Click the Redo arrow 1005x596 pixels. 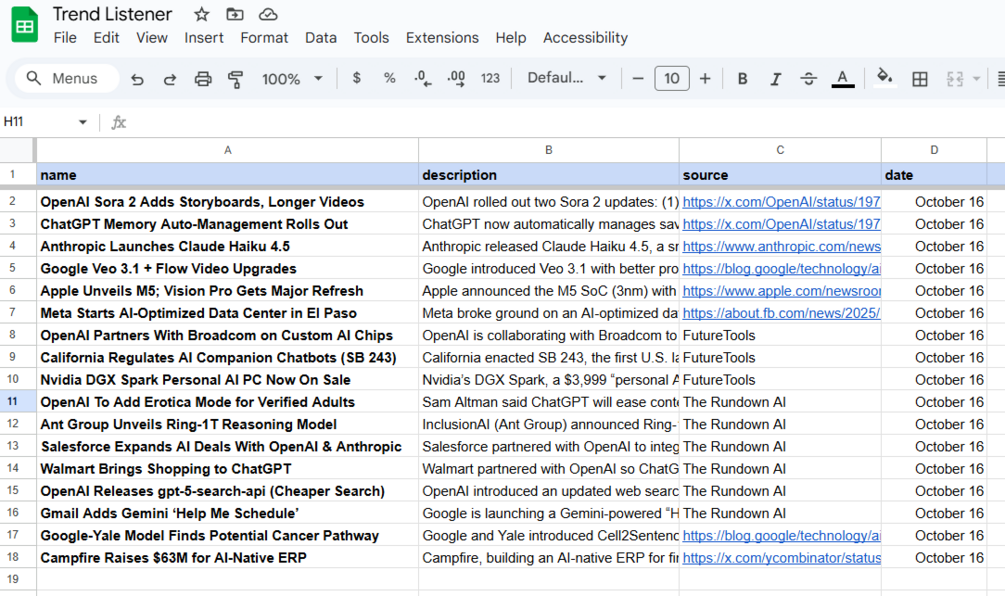pyautogui.click(x=170, y=79)
